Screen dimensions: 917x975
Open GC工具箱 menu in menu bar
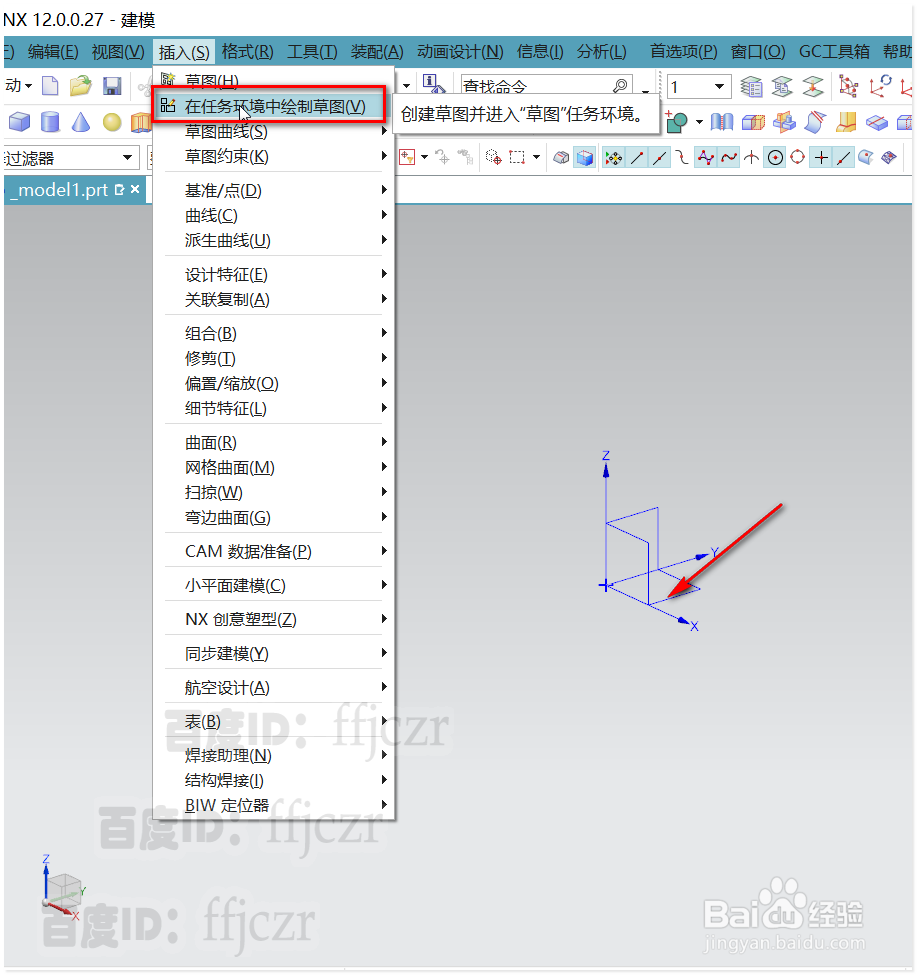pyautogui.click(x=834, y=52)
